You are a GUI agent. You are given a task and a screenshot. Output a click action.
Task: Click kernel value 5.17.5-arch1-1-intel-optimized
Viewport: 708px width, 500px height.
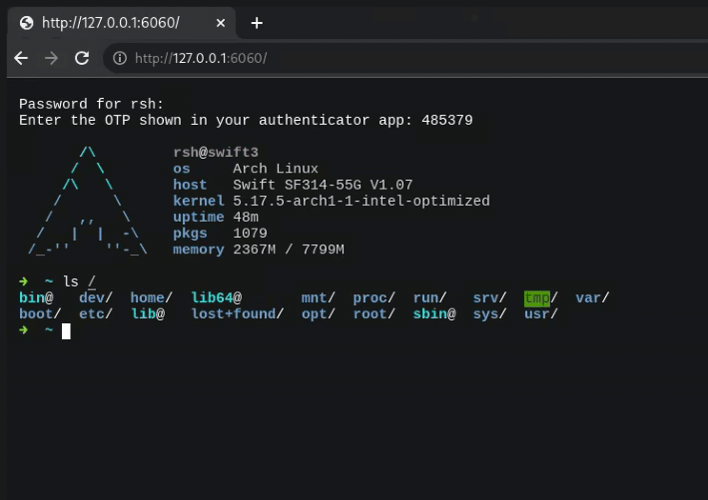(361, 201)
